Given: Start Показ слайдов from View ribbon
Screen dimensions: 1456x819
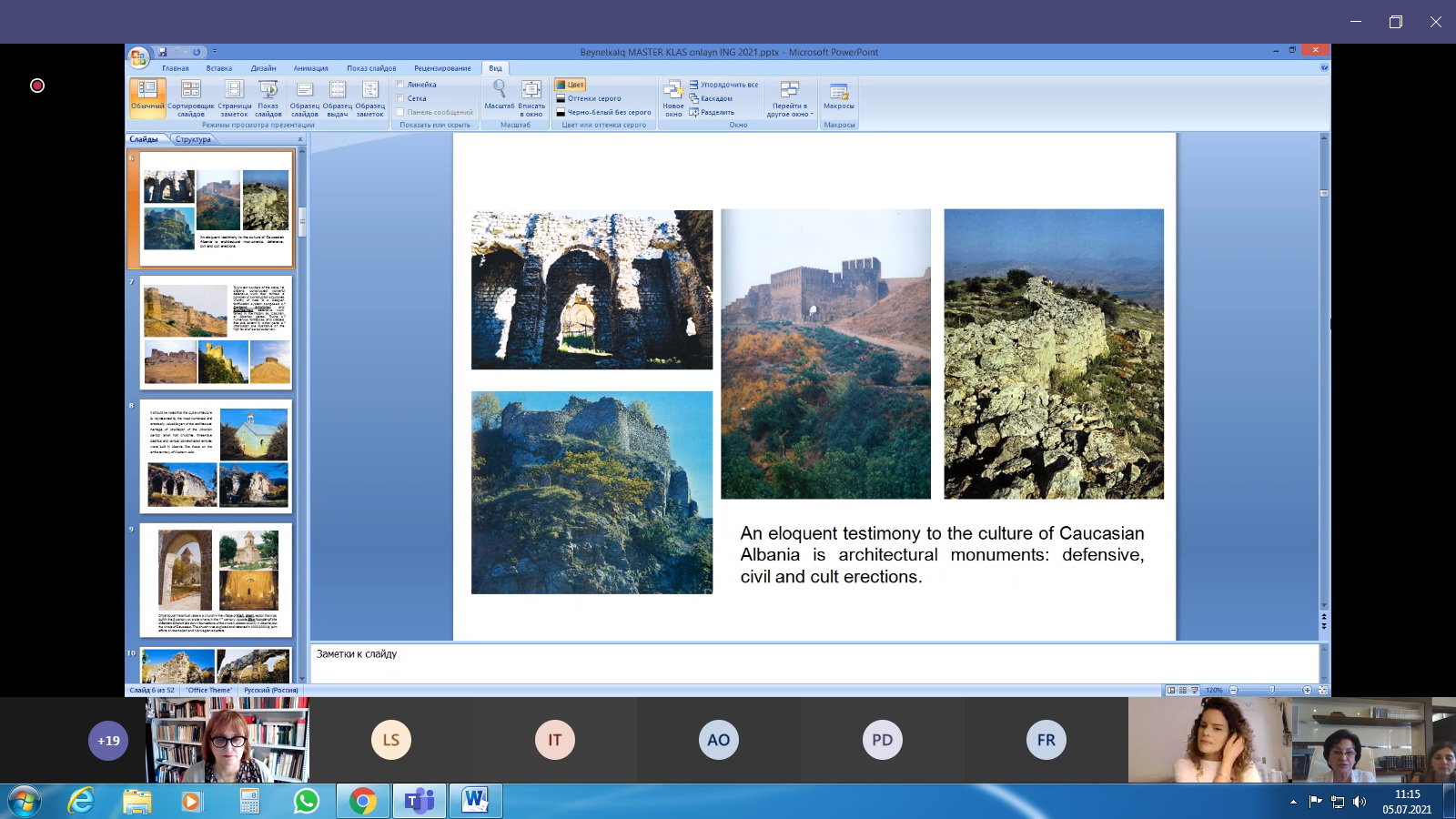Looking at the screenshot, I should pyautogui.click(x=268, y=98).
